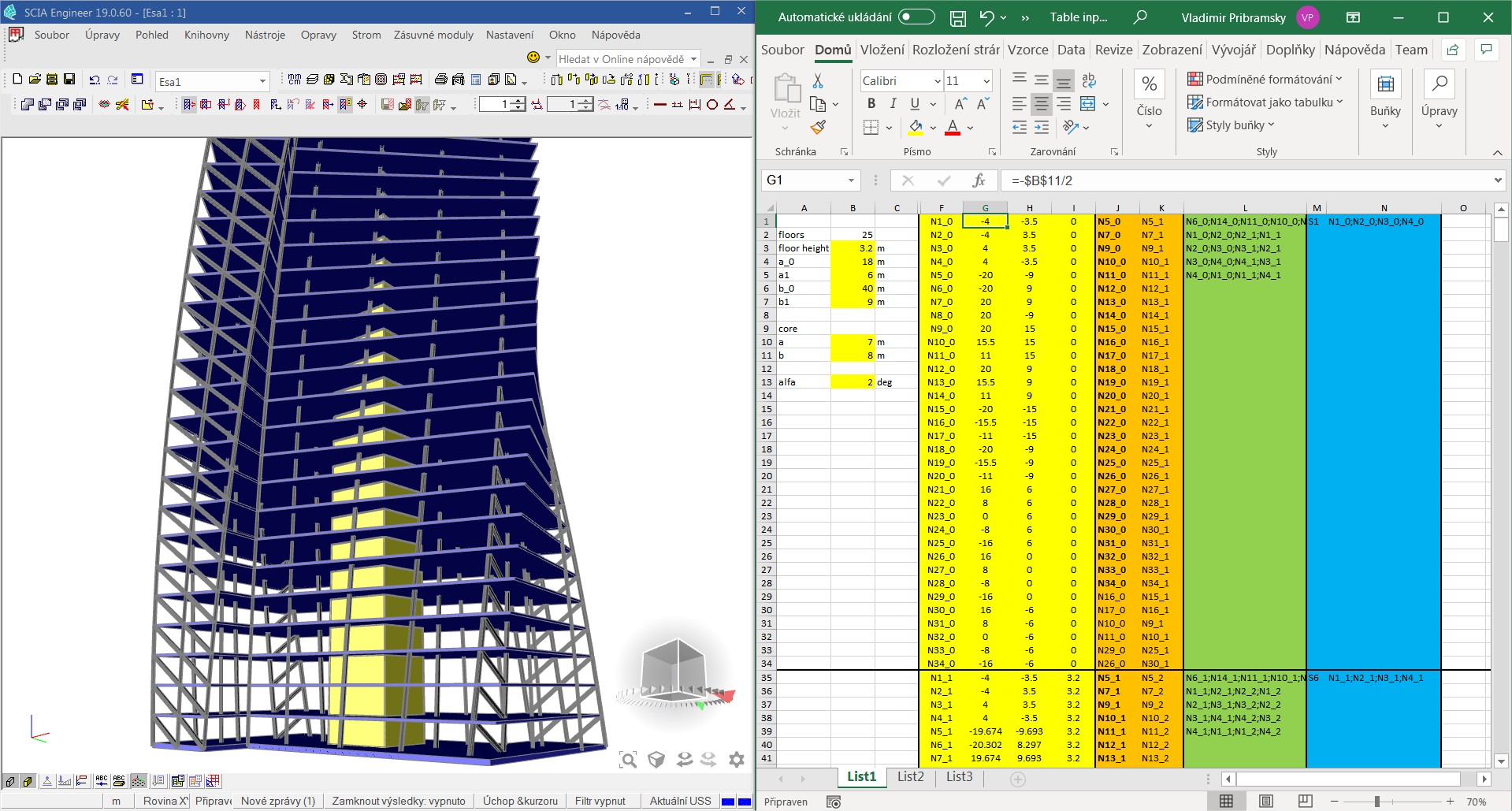This screenshot has width=1512, height=811.
Task: Click the circle drawing tool in SCIA toolbar
Action: tap(712, 104)
